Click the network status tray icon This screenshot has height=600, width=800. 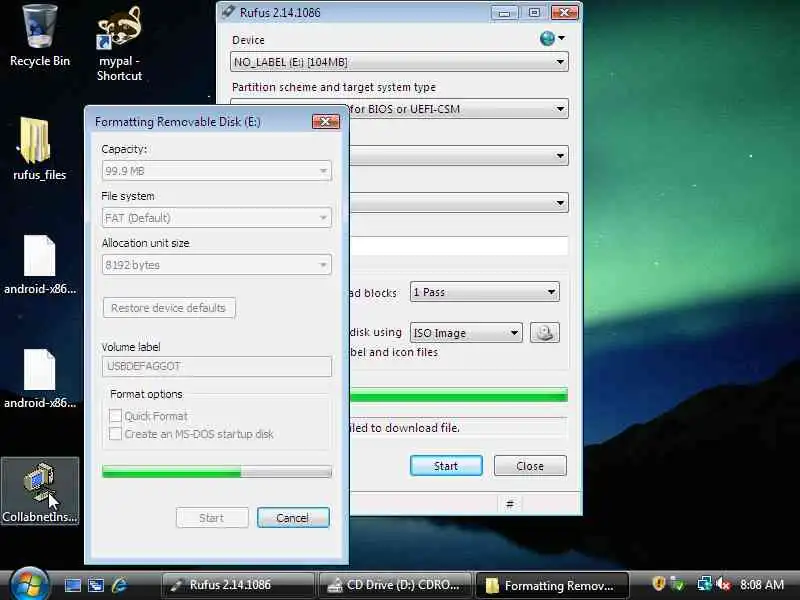(x=704, y=584)
